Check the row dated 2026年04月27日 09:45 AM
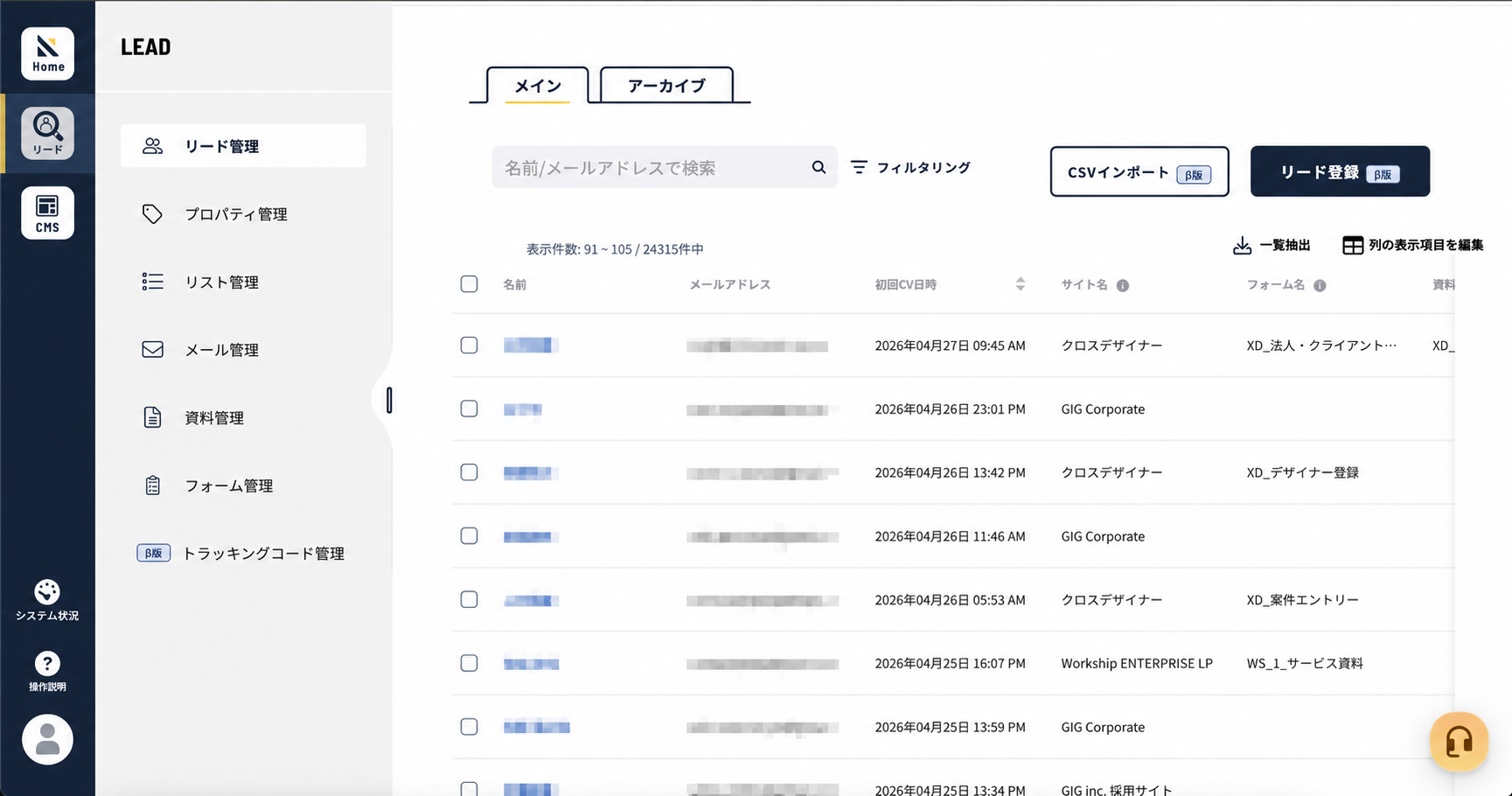 469,346
